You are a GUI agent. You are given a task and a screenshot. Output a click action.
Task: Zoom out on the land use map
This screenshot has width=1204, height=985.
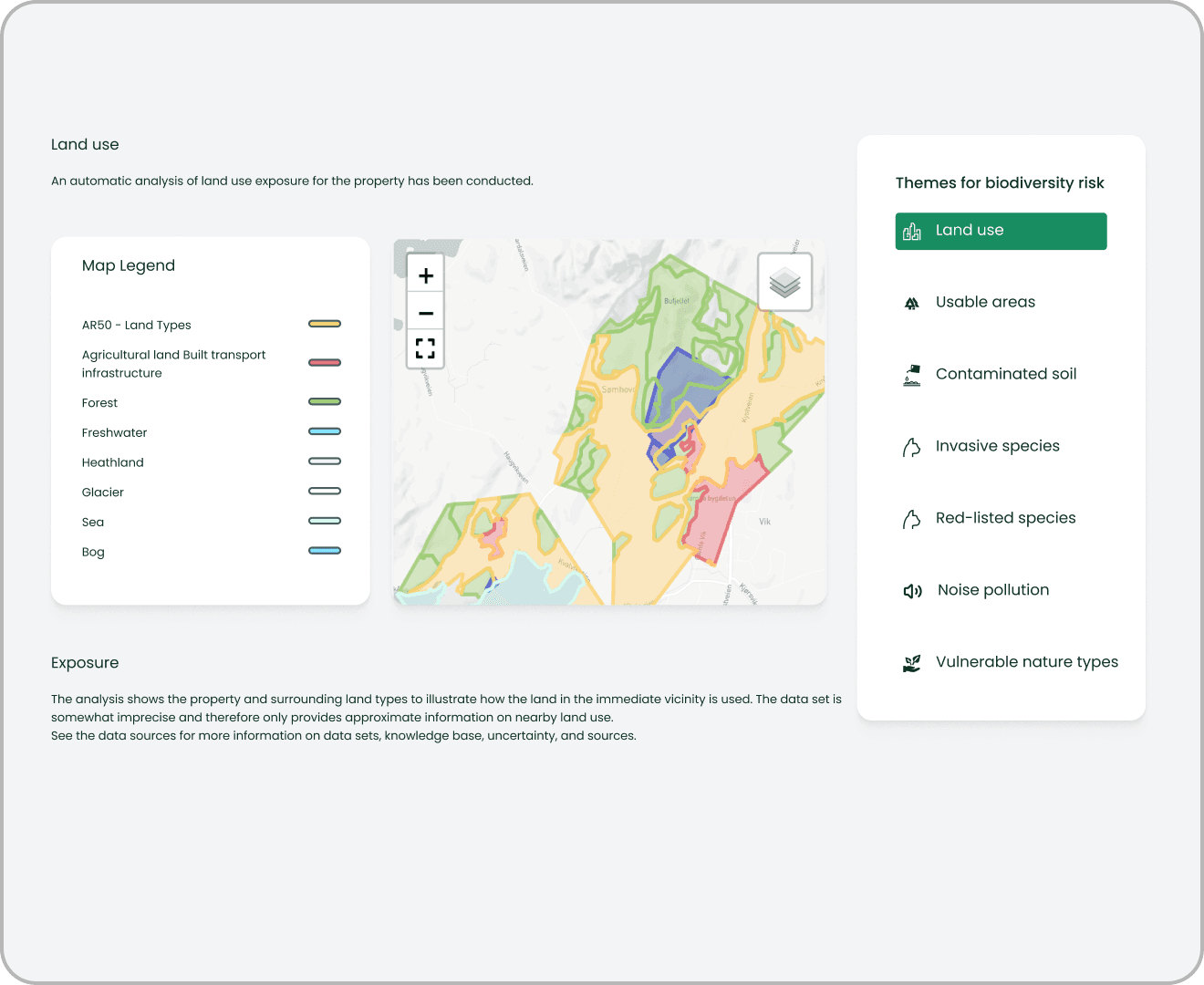click(x=425, y=313)
